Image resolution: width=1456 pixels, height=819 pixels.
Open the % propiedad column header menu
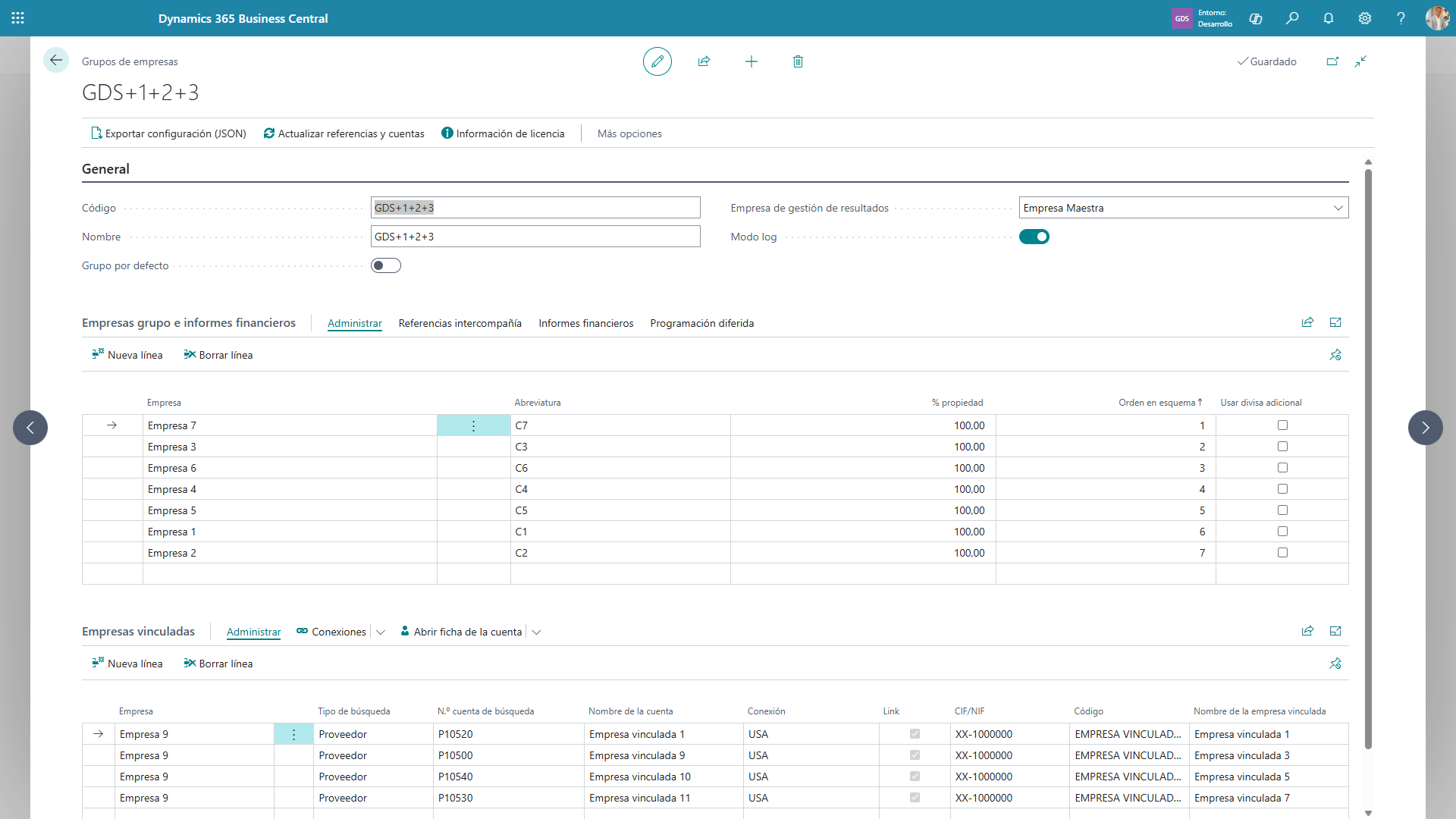click(x=957, y=403)
